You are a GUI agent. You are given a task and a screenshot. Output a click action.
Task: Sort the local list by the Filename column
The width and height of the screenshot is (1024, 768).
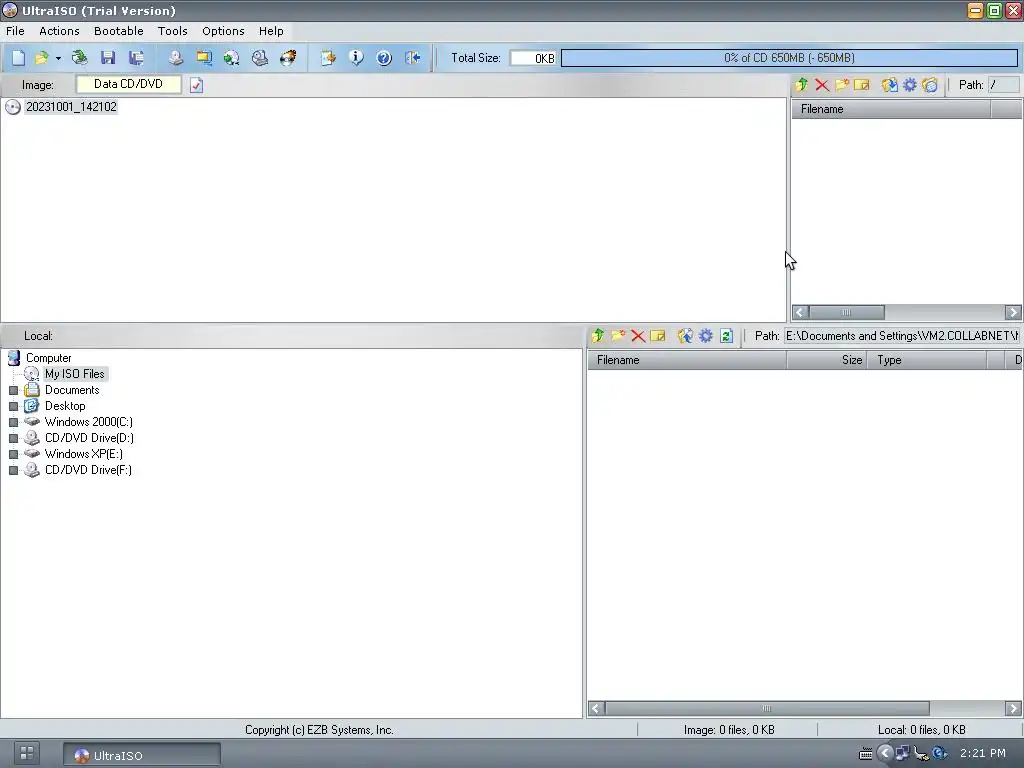[x=687, y=360]
